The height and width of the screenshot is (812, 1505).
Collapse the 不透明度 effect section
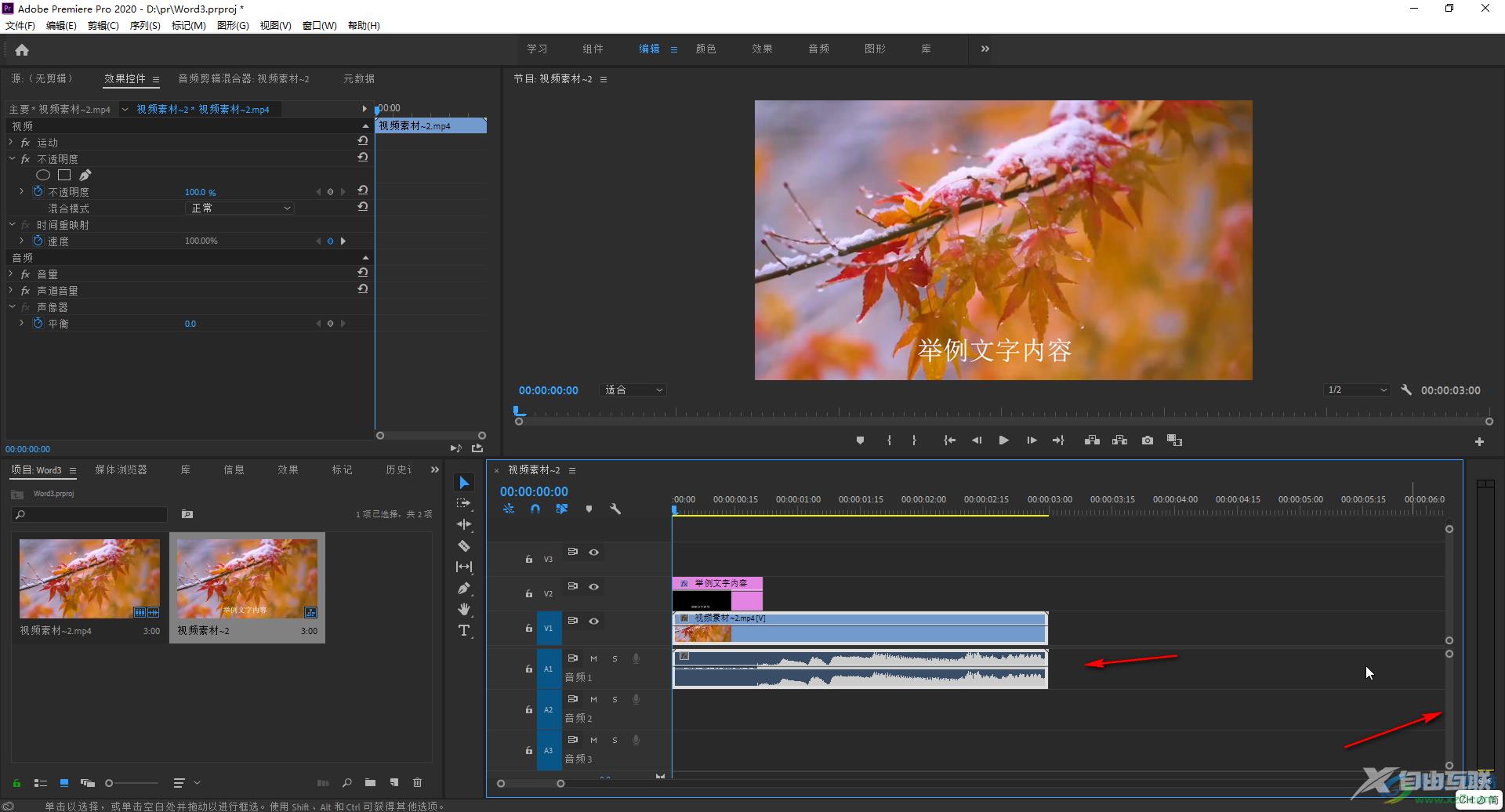click(11, 158)
